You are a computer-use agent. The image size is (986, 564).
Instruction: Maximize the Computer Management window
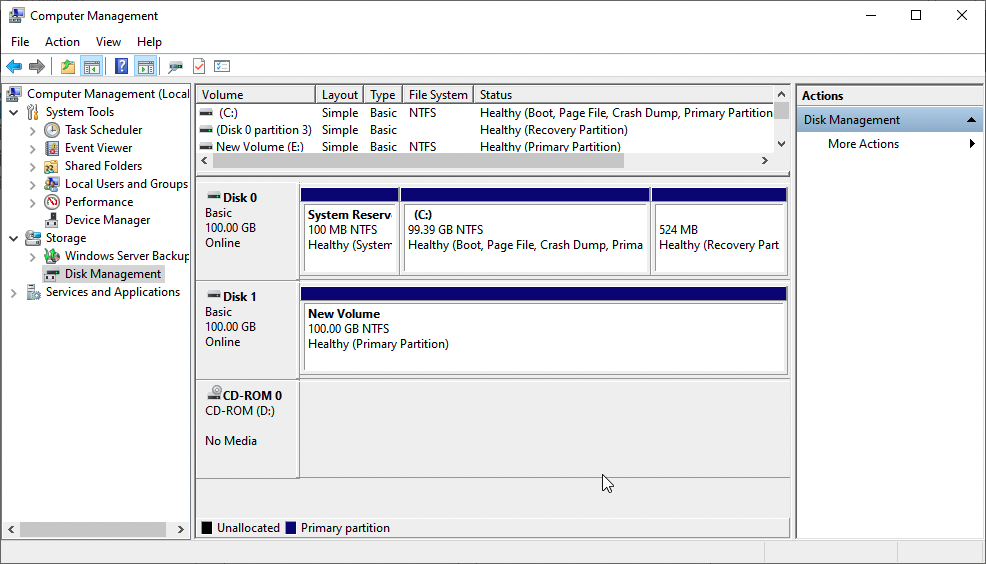click(916, 15)
